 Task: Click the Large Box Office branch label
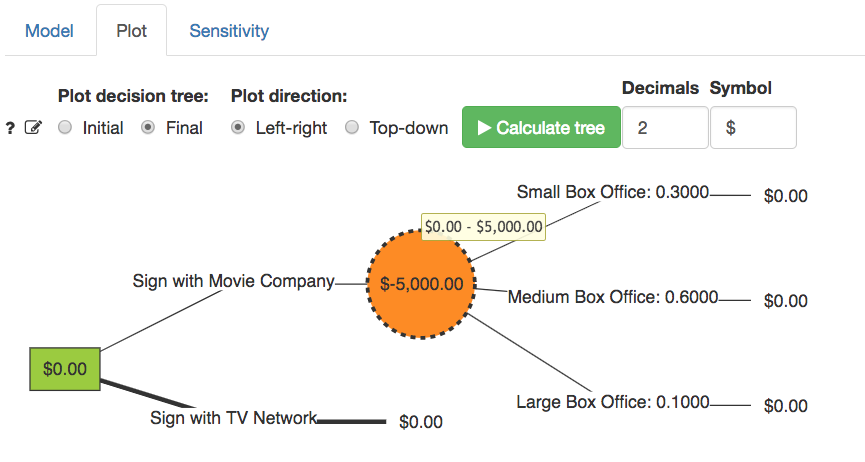[x=612, y=402]
